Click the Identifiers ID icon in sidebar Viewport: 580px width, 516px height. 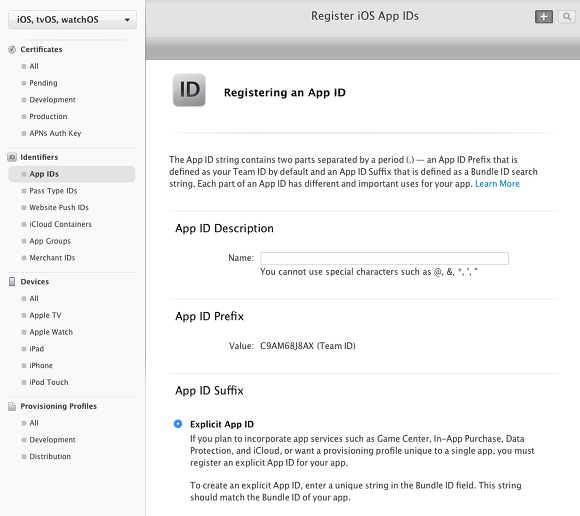[12, 157]
